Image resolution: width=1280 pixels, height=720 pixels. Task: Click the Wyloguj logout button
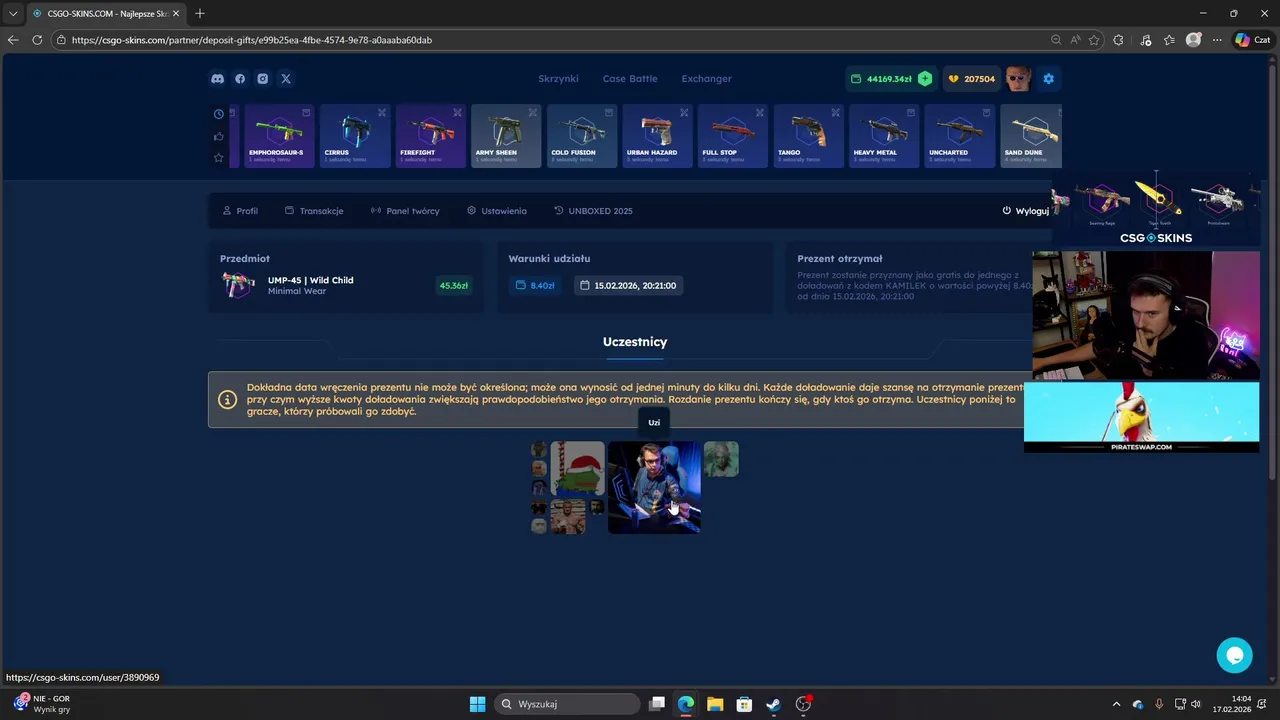(x=1026, y=211)
